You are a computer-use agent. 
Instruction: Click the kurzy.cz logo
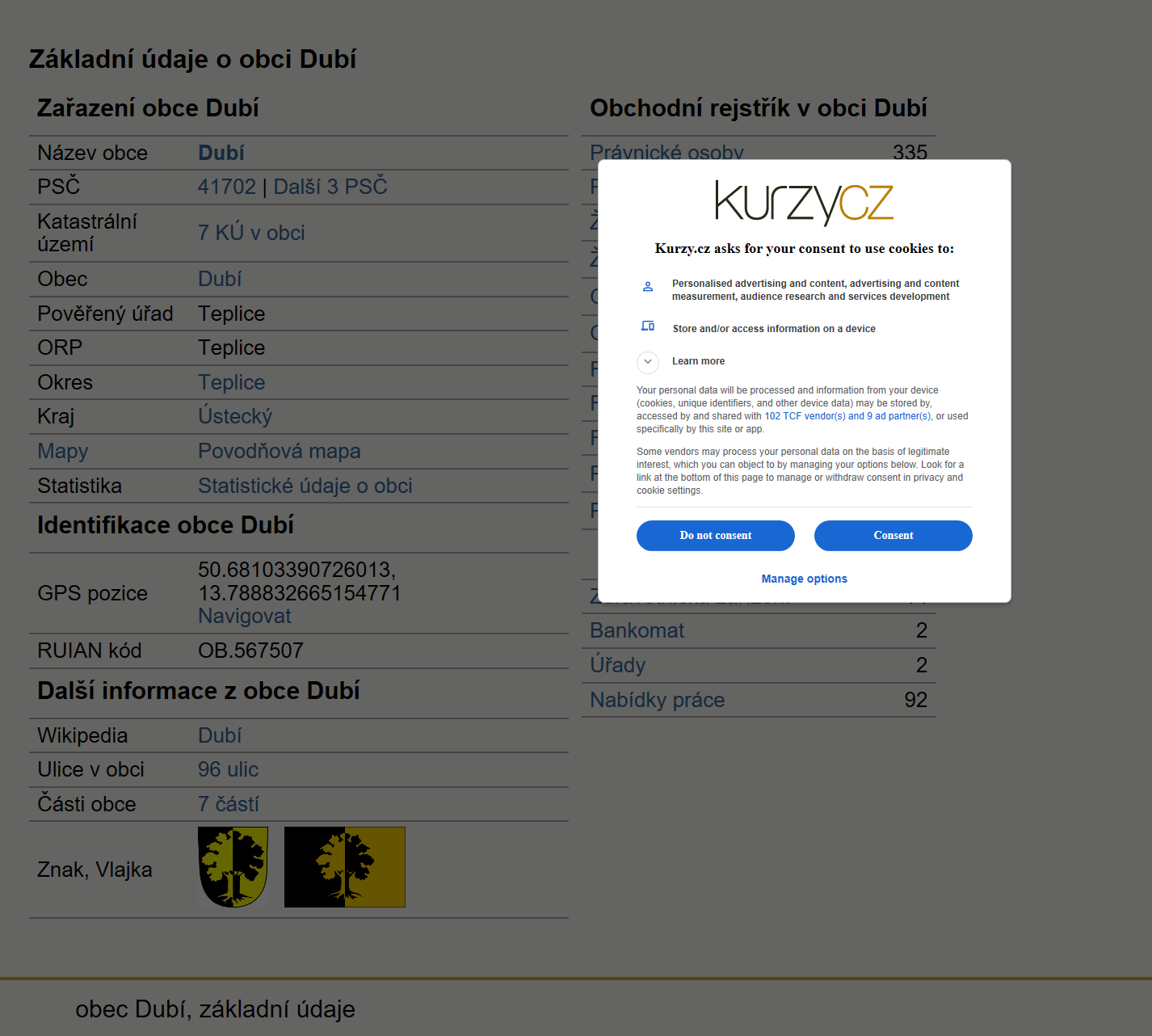click(x=804, y=202)
